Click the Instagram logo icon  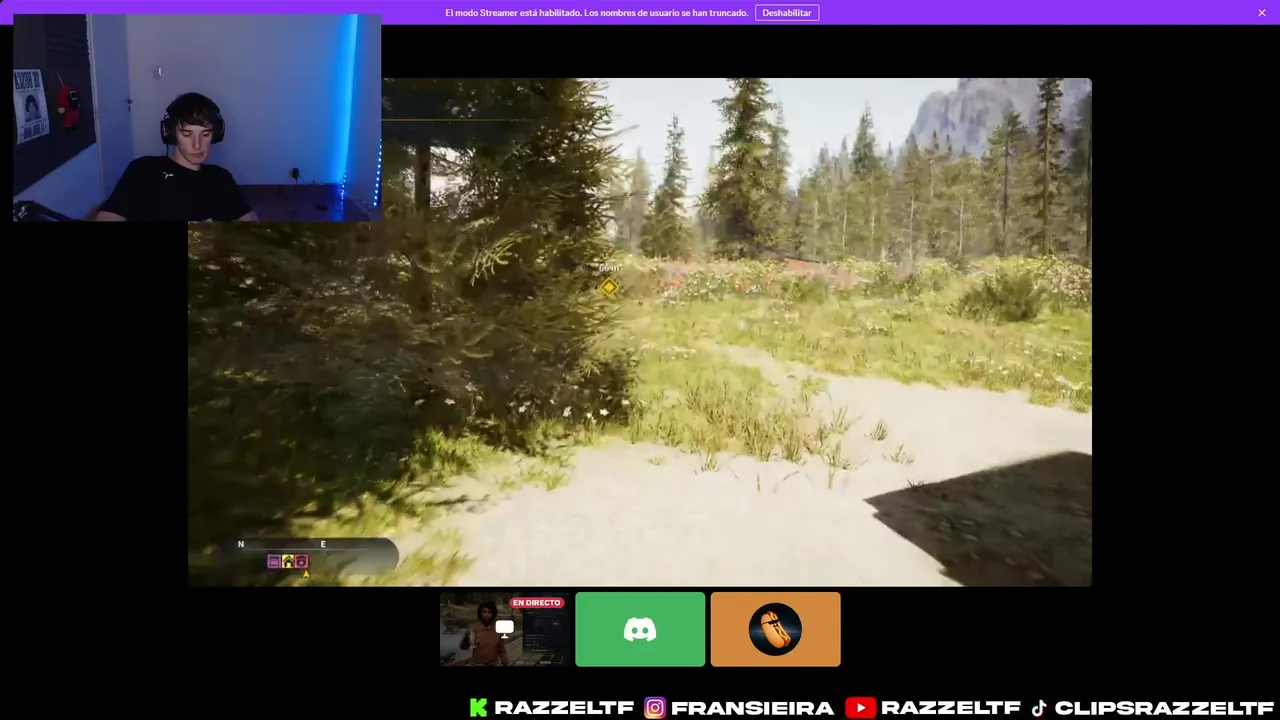point(655,708)
